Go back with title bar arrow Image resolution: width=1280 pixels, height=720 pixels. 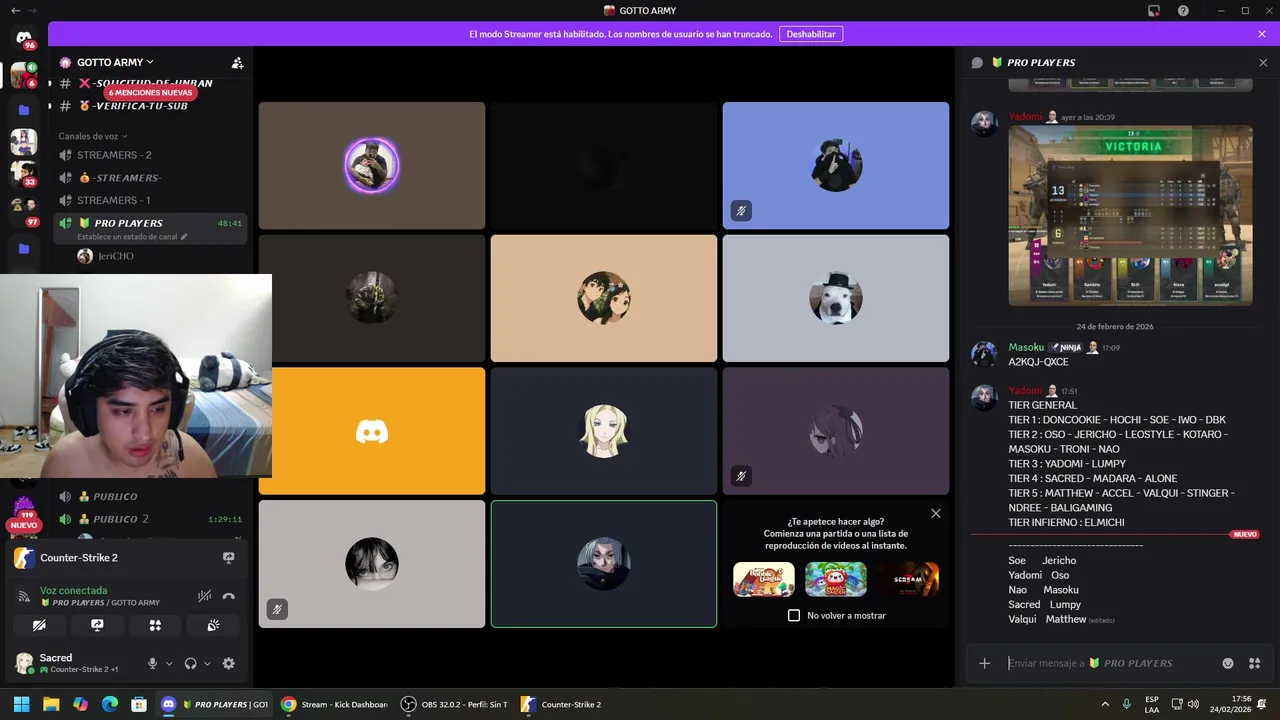(x=15, y=10)
